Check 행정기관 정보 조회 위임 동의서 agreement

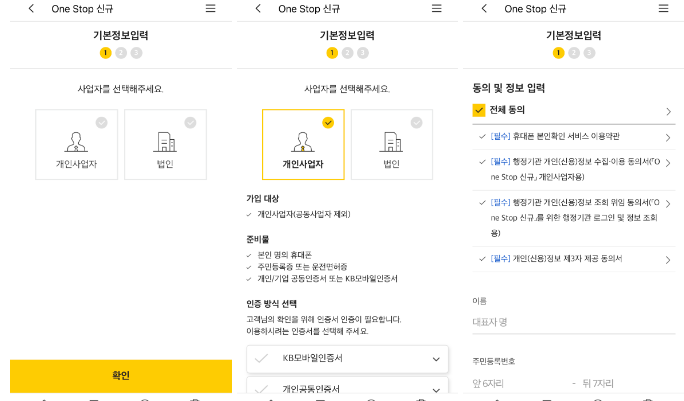[x=482, y=202]
